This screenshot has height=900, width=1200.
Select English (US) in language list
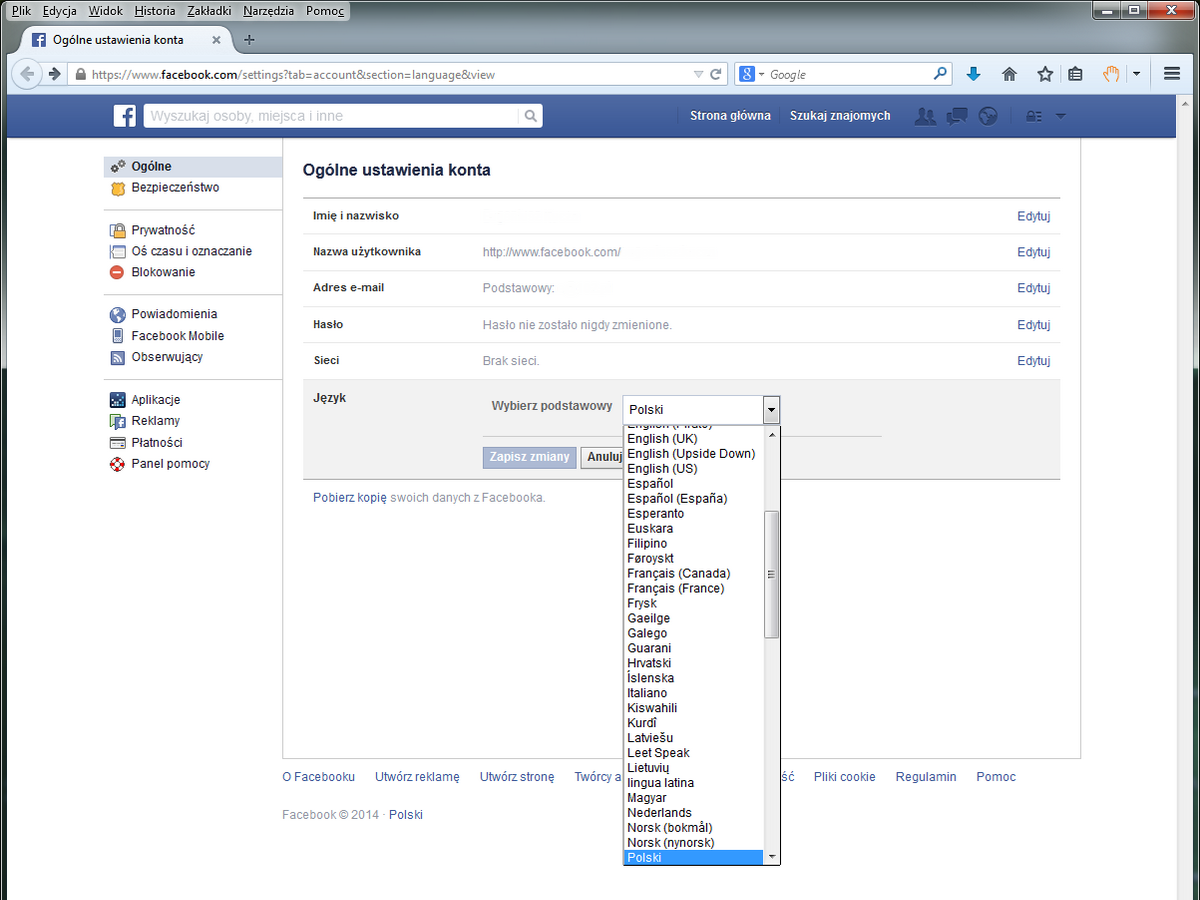pyautogui.click(x=694, y=469)
